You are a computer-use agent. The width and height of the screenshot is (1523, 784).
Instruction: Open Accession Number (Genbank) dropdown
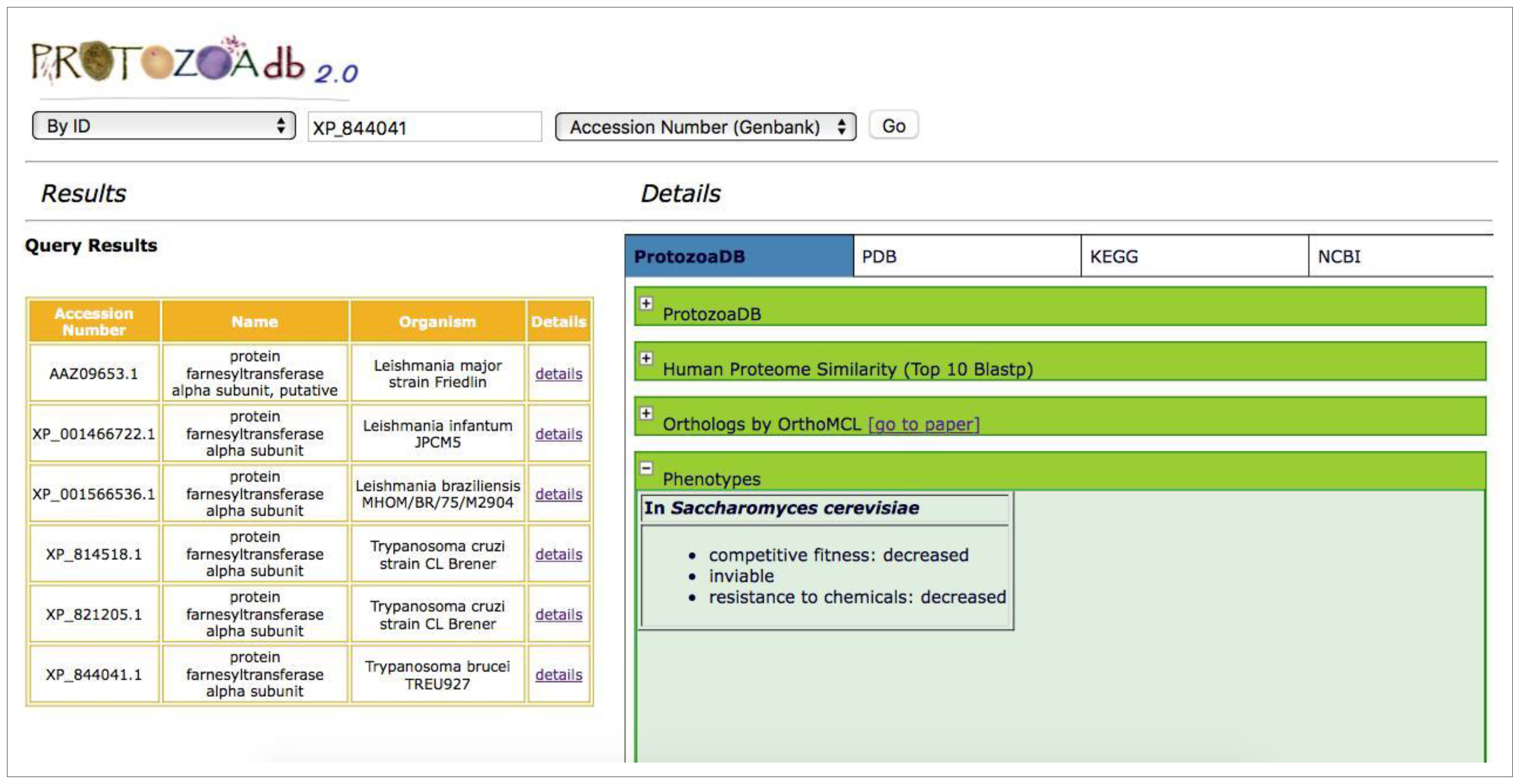click(x=705, y=127)
